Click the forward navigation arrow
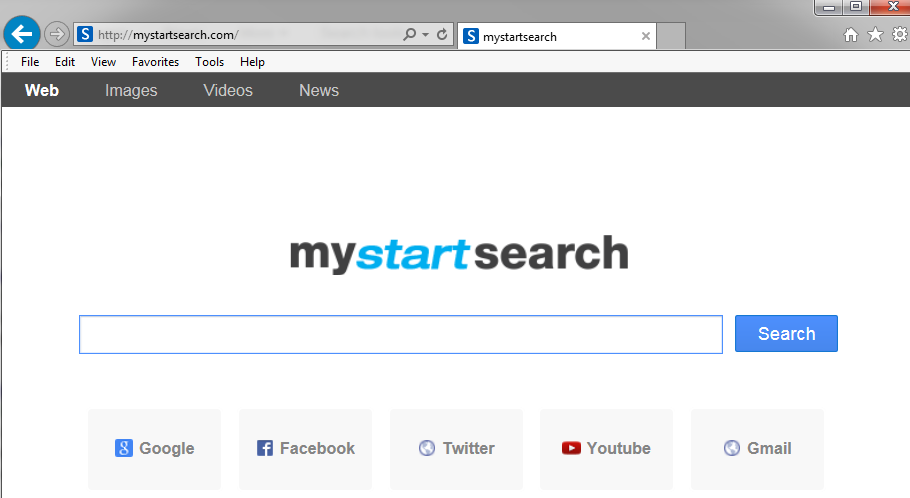The width and height of the screenshot is (910, 498). coord(56,34)
